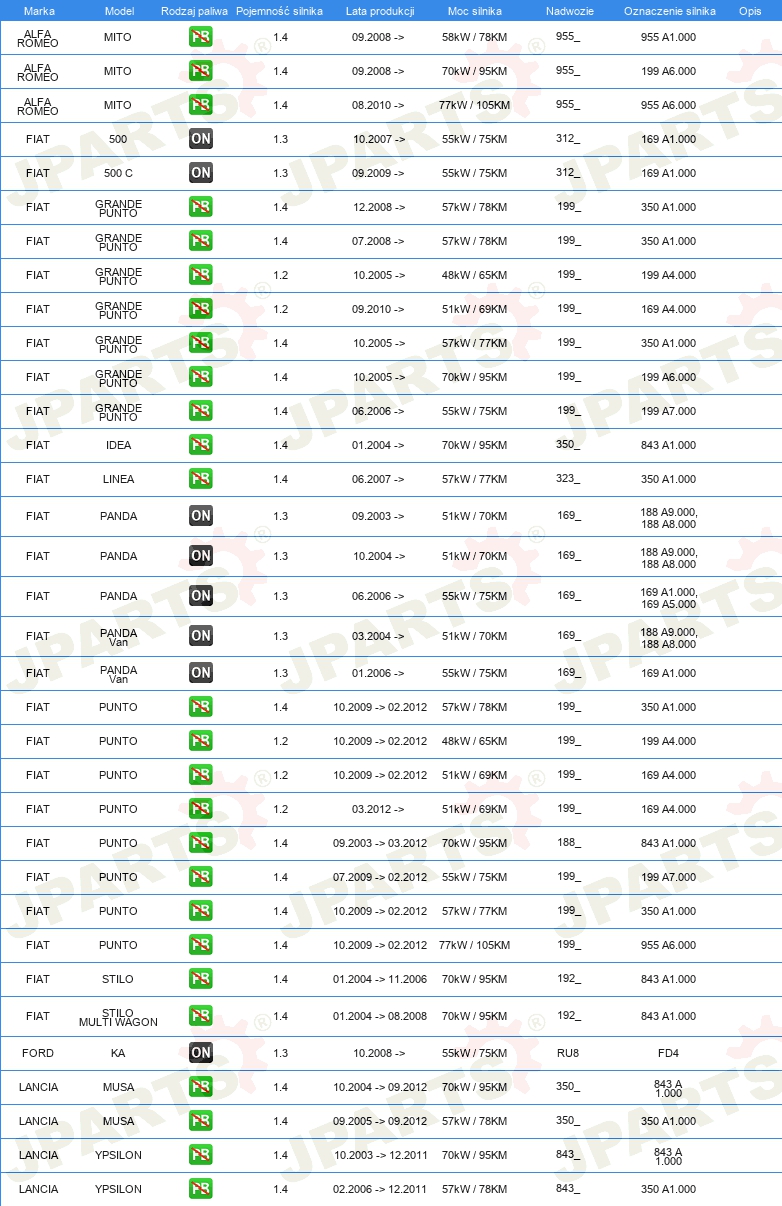Image resolution: width=782 pixels, height=1206 pixels.
Task: Click the FORD brand cell
Action: click(x=38, y=1053)
